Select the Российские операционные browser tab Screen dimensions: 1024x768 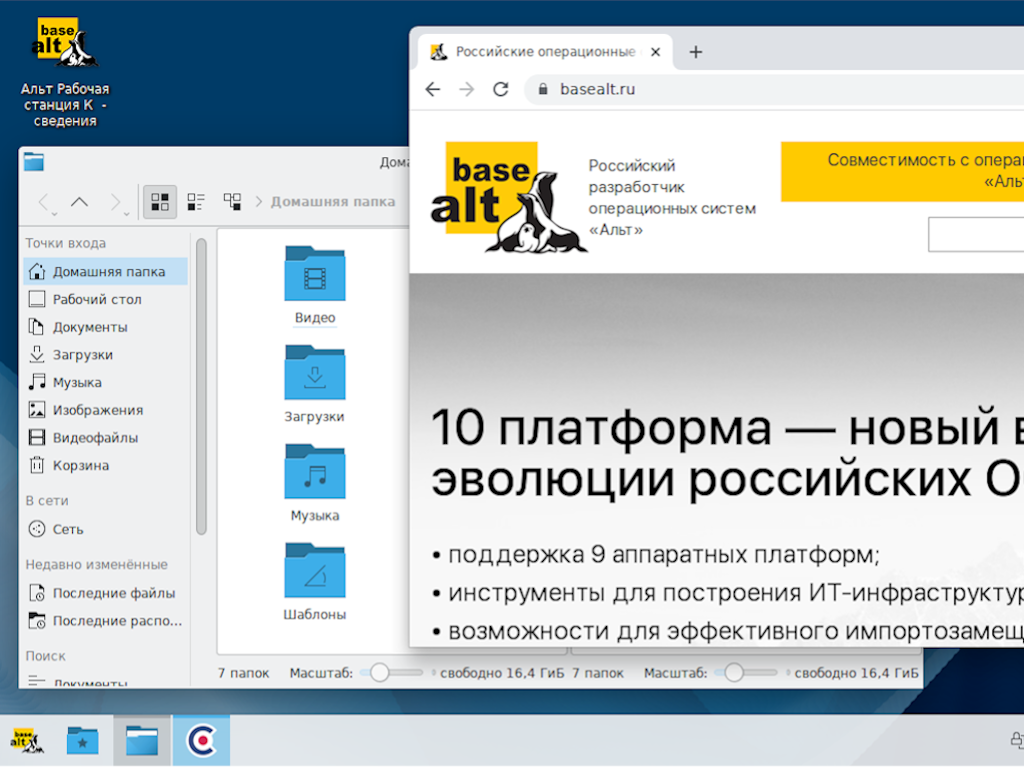(545, 52)
